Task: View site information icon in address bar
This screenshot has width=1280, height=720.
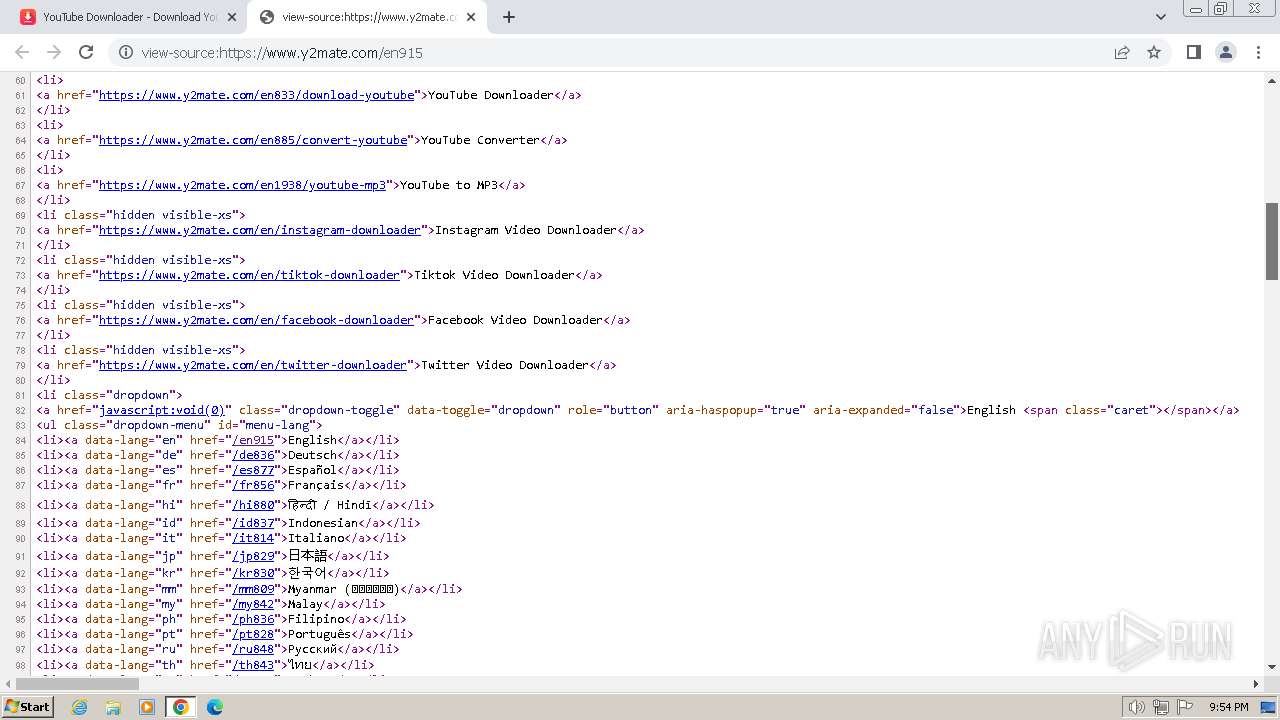Action: tap(126, 53)
